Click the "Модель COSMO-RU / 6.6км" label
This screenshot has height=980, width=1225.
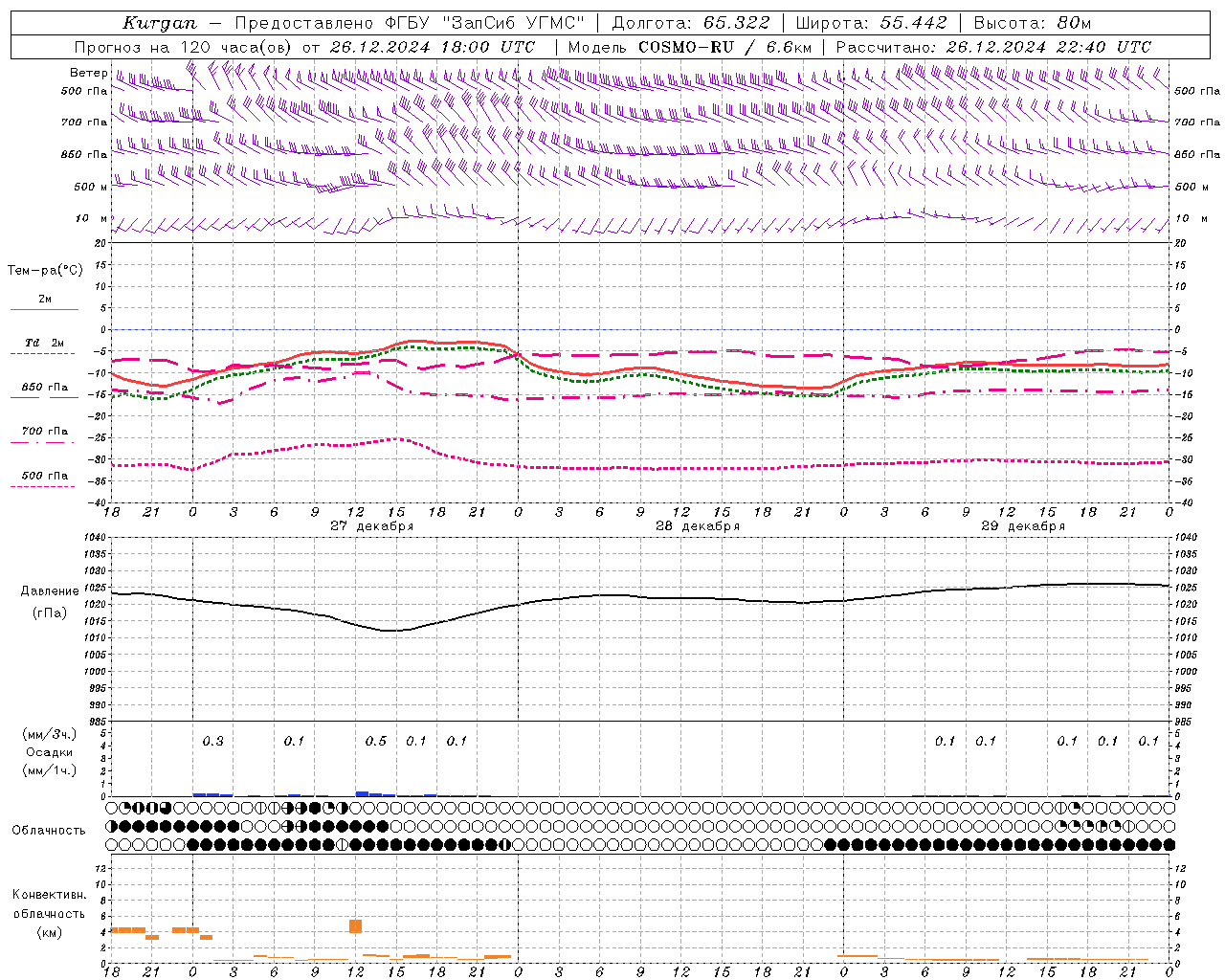click(689, 47)
